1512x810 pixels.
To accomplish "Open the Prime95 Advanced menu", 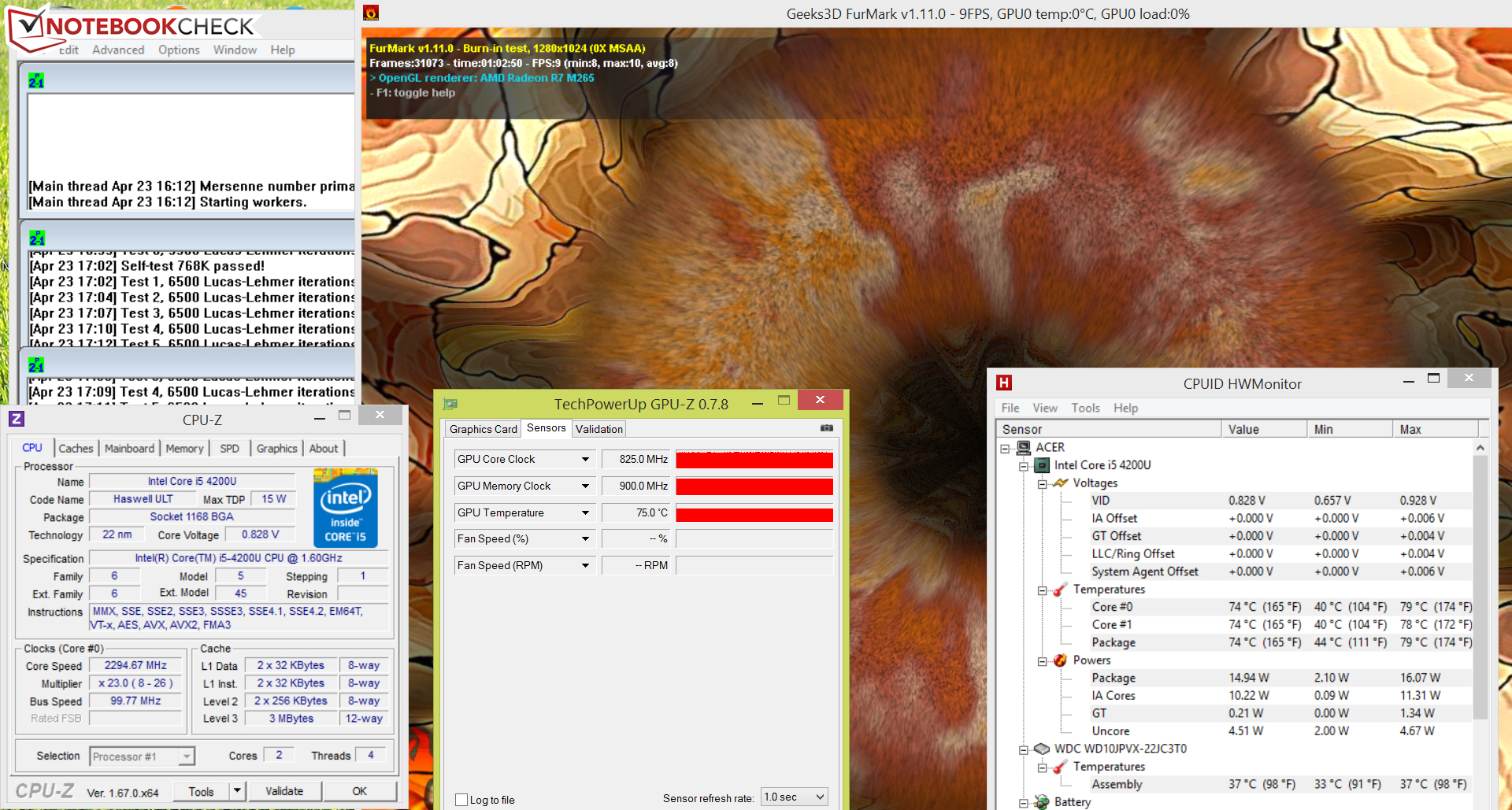I will [x=118, y=50].
